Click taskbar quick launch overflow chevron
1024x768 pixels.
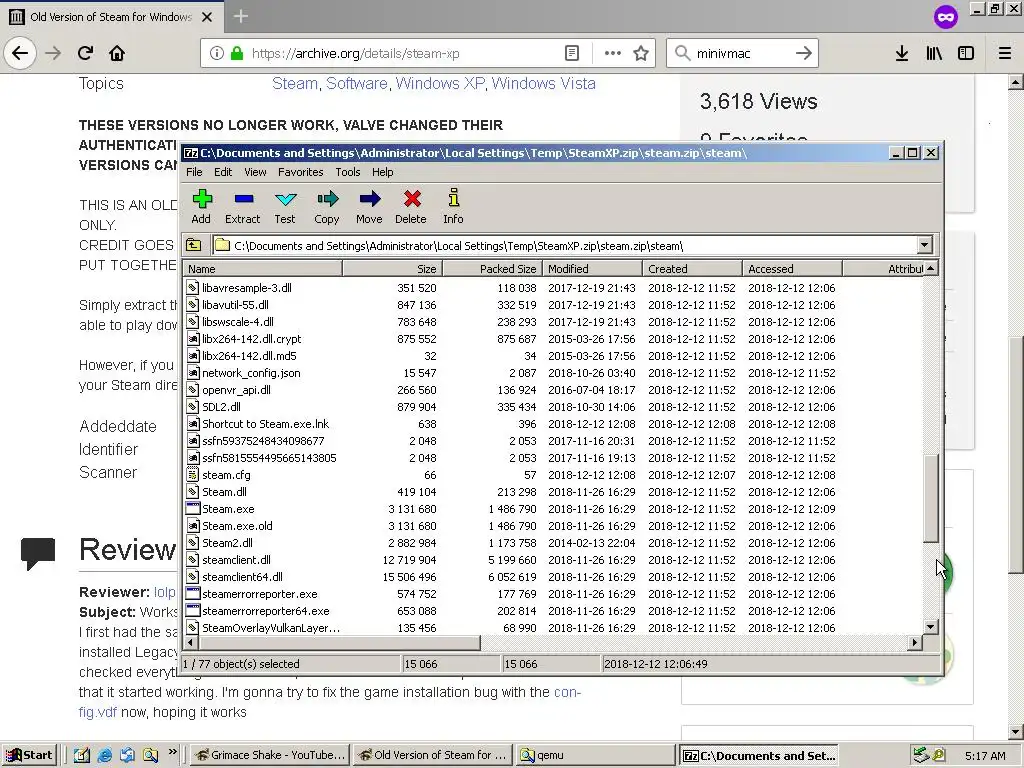172,752
